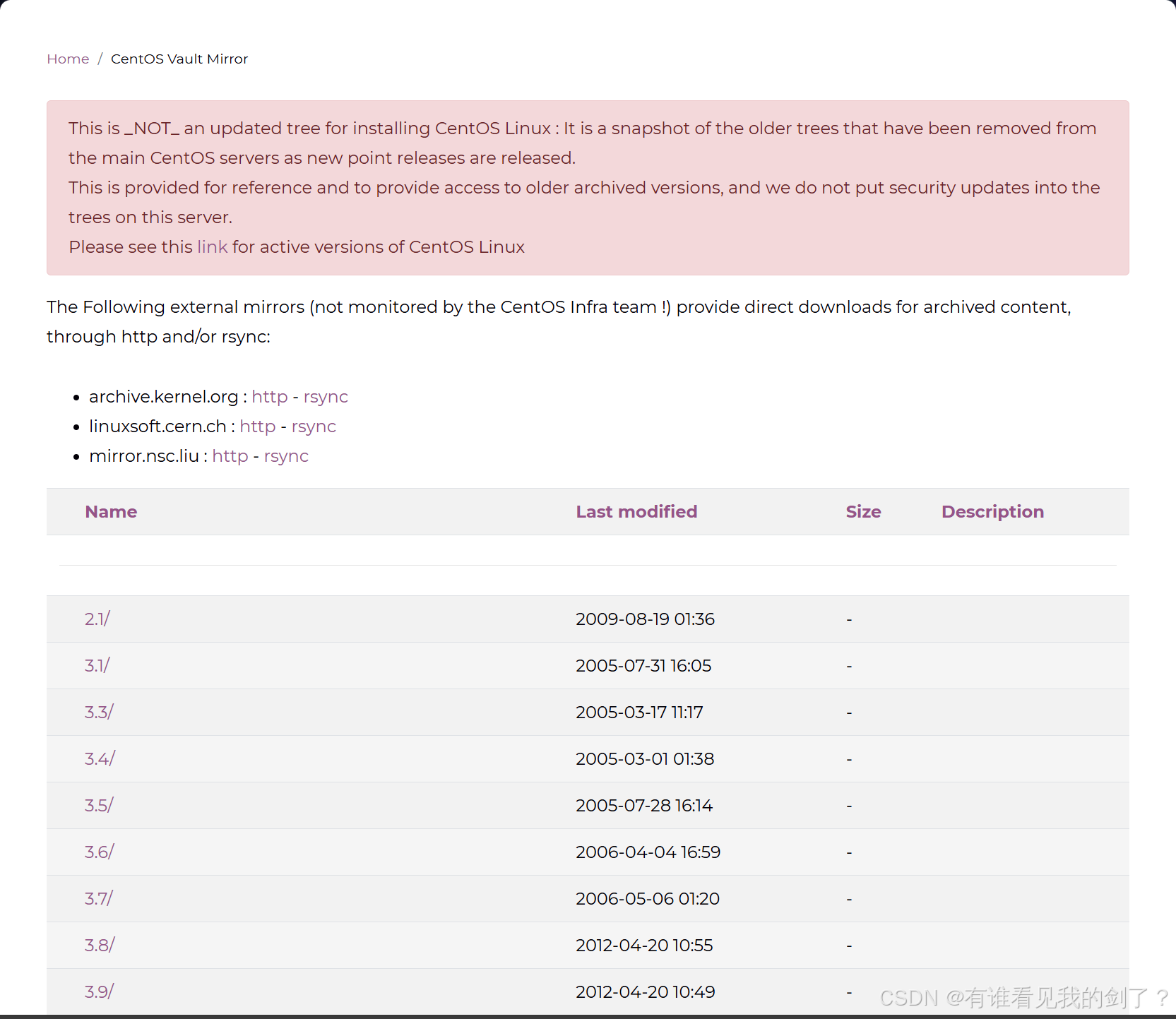Click the CentOS Vault Mirror breadcrumb text
1176x1019 pixels.
[x=179, y=59]
